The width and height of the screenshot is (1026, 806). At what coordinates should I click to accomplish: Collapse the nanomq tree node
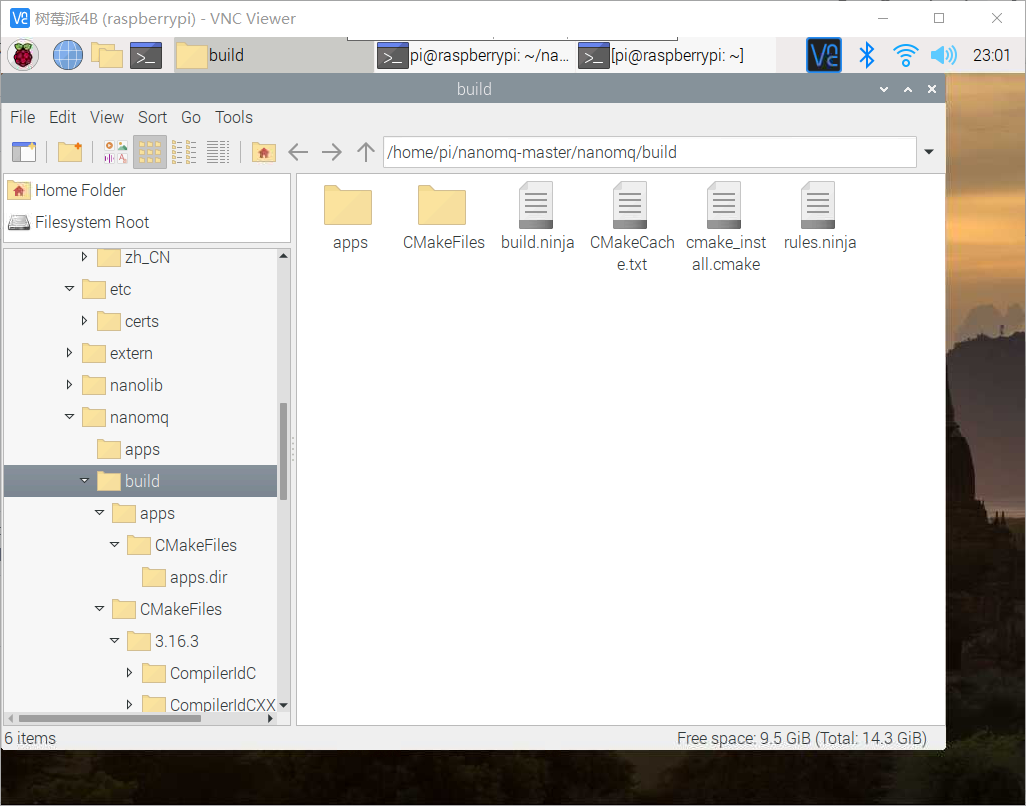(69, 417)
